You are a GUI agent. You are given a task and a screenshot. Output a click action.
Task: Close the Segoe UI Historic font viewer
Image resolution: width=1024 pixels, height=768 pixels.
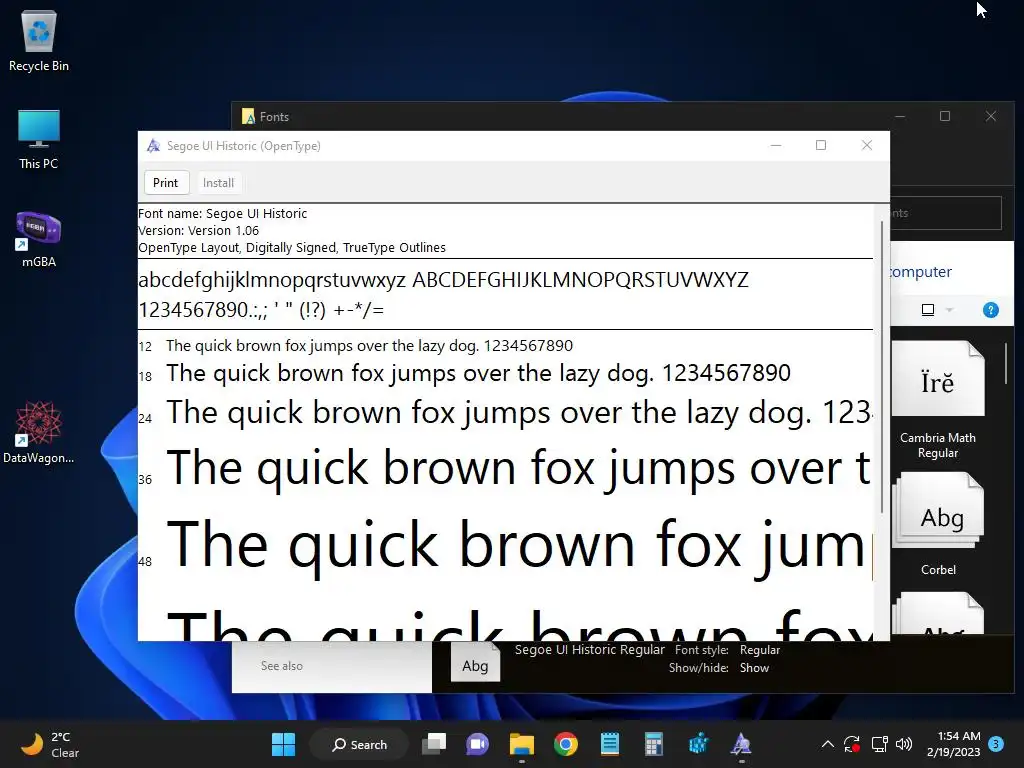click(867, 145)
